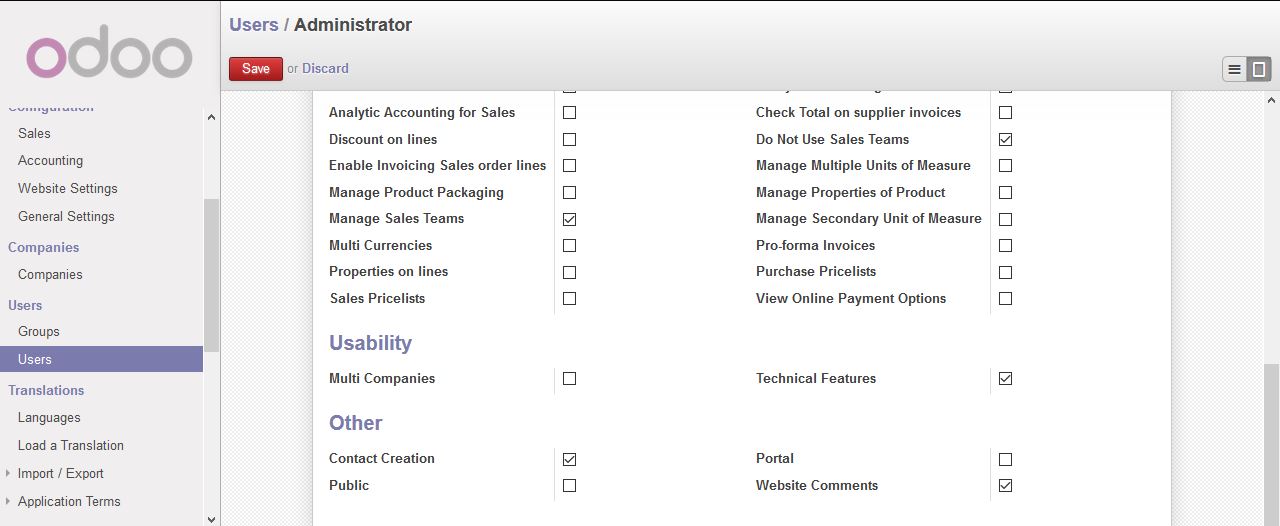
Task: Switch to list view icon
Action: (1234, 69)
